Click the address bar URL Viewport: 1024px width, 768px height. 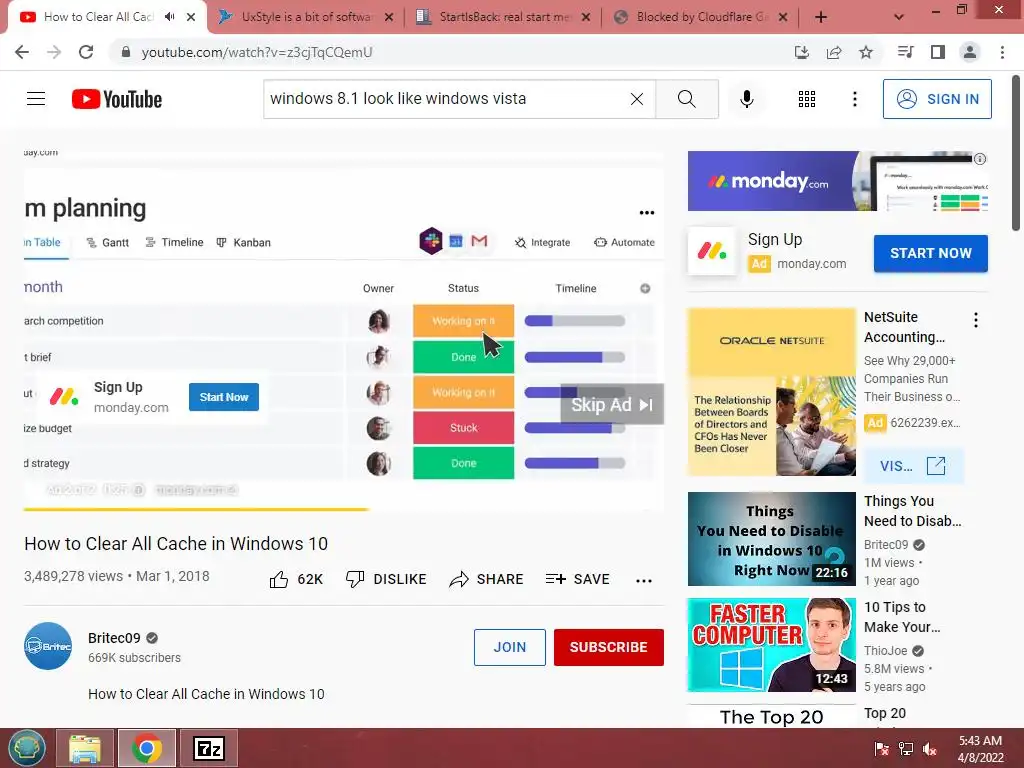point(257,52)
